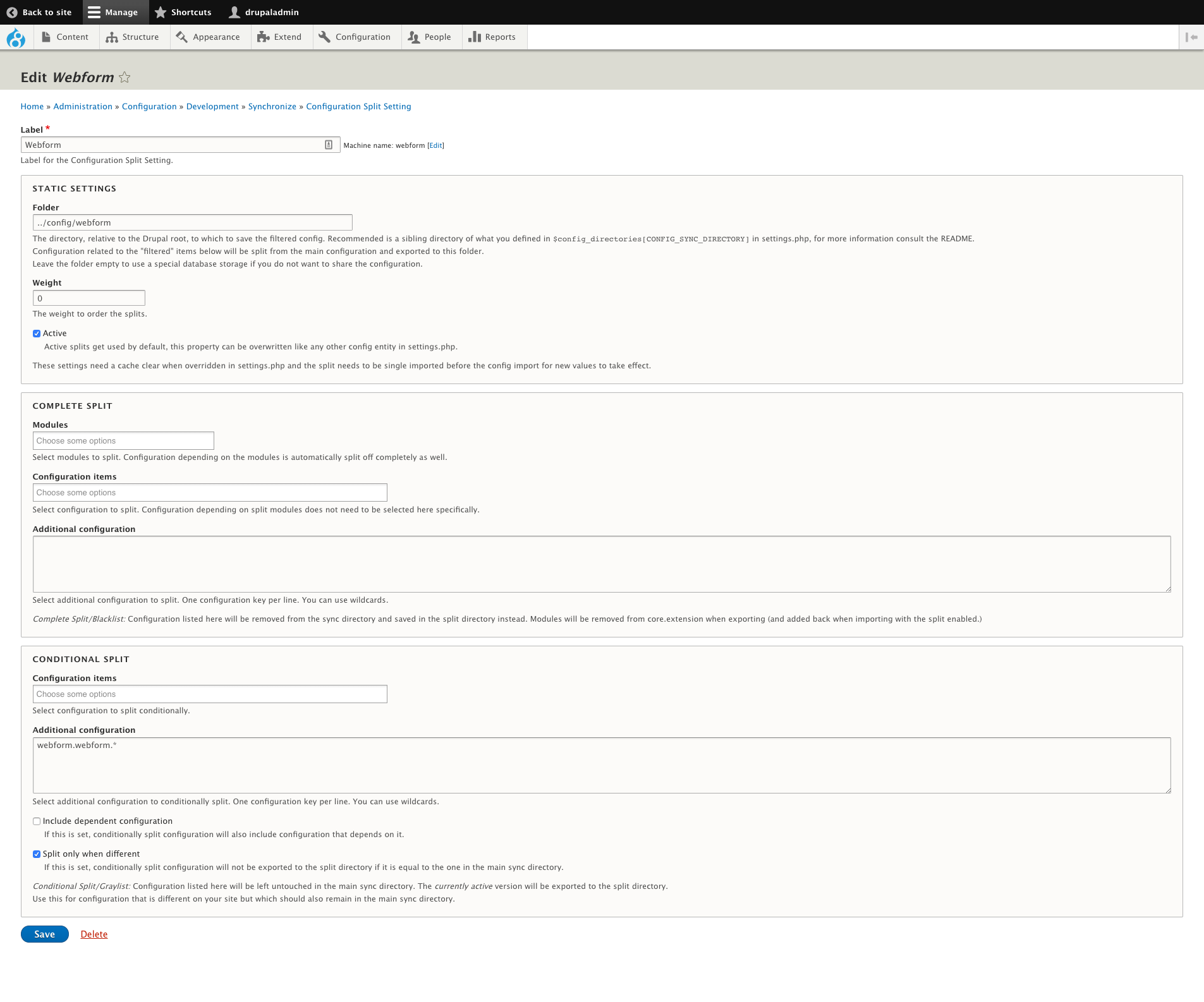Screen dimensions: 1204x1002
Task: Uncheck the Active checkbox
Action: pos(37,333)
